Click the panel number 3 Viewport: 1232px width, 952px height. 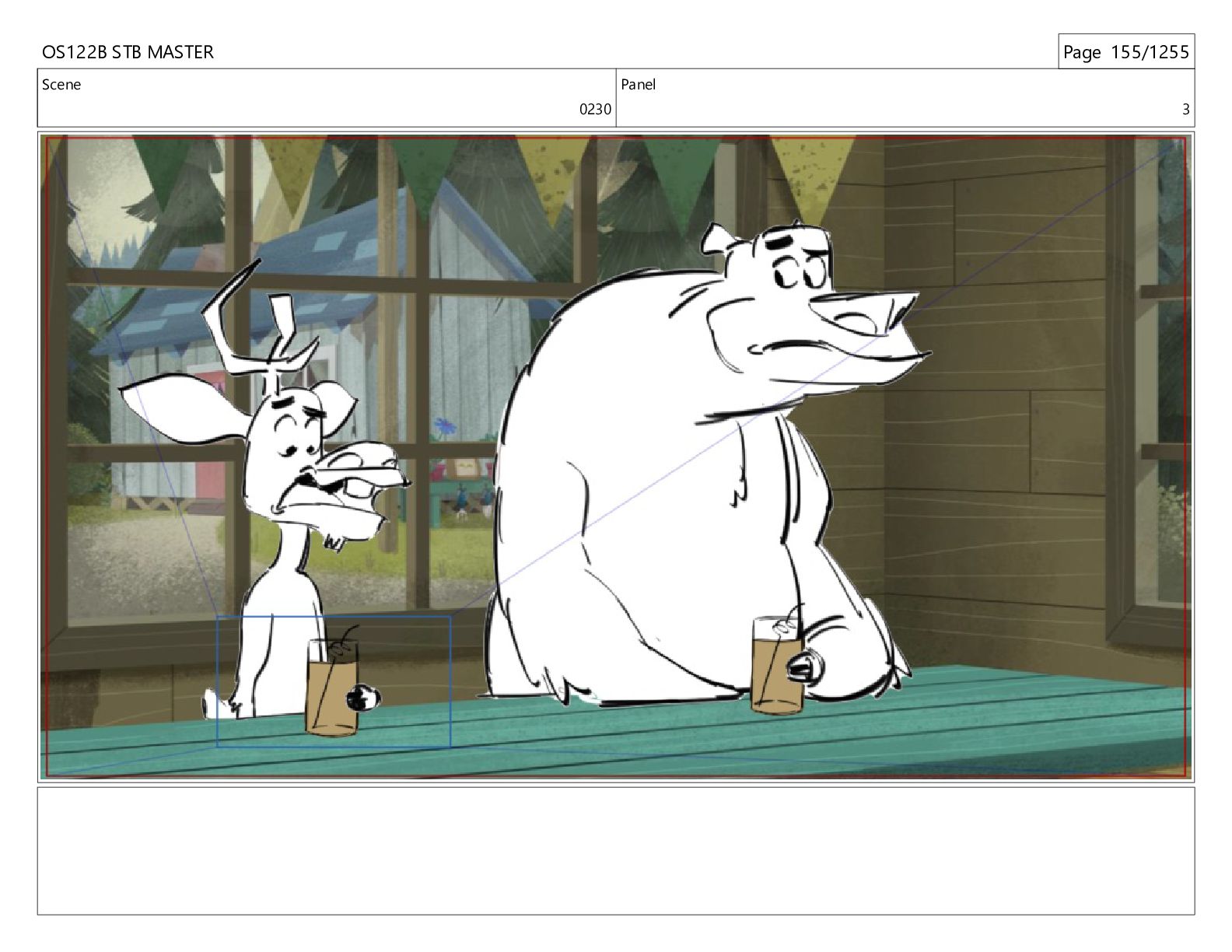coord(1185,110)
